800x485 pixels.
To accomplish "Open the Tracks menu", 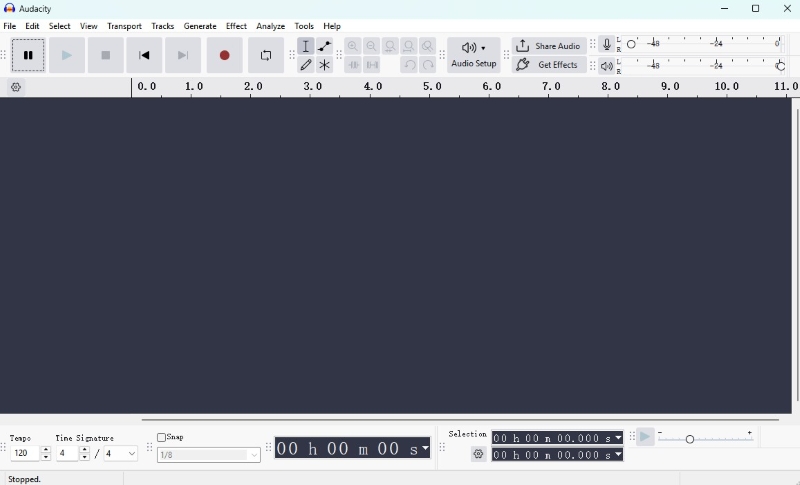I will pos(162,26).
